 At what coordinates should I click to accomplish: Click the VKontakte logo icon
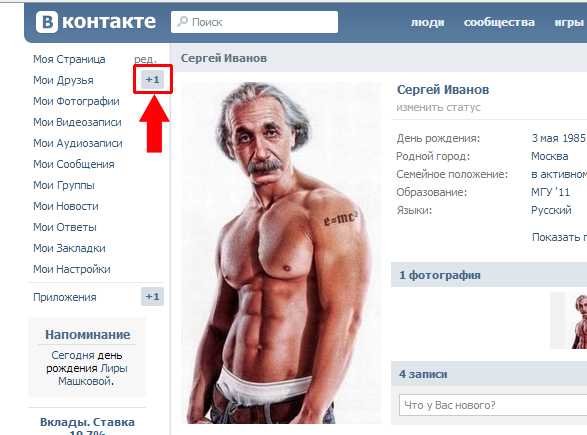[47, 22]
